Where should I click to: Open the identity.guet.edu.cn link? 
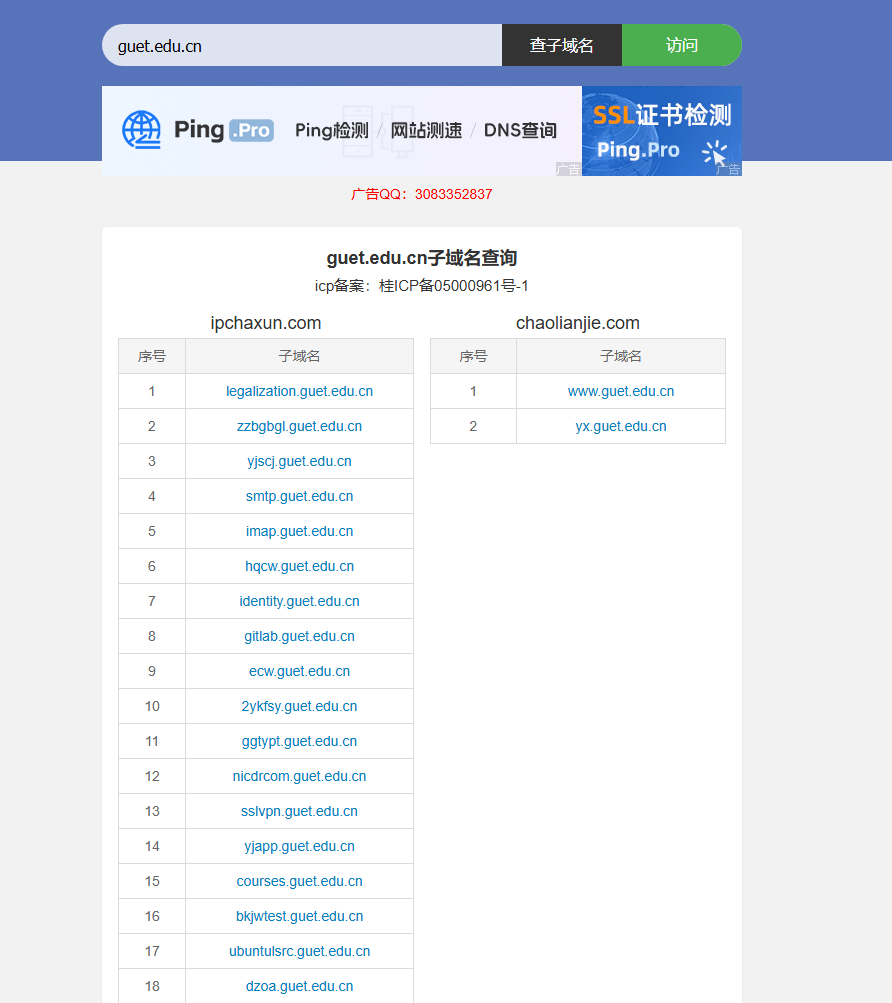point(299,601)
